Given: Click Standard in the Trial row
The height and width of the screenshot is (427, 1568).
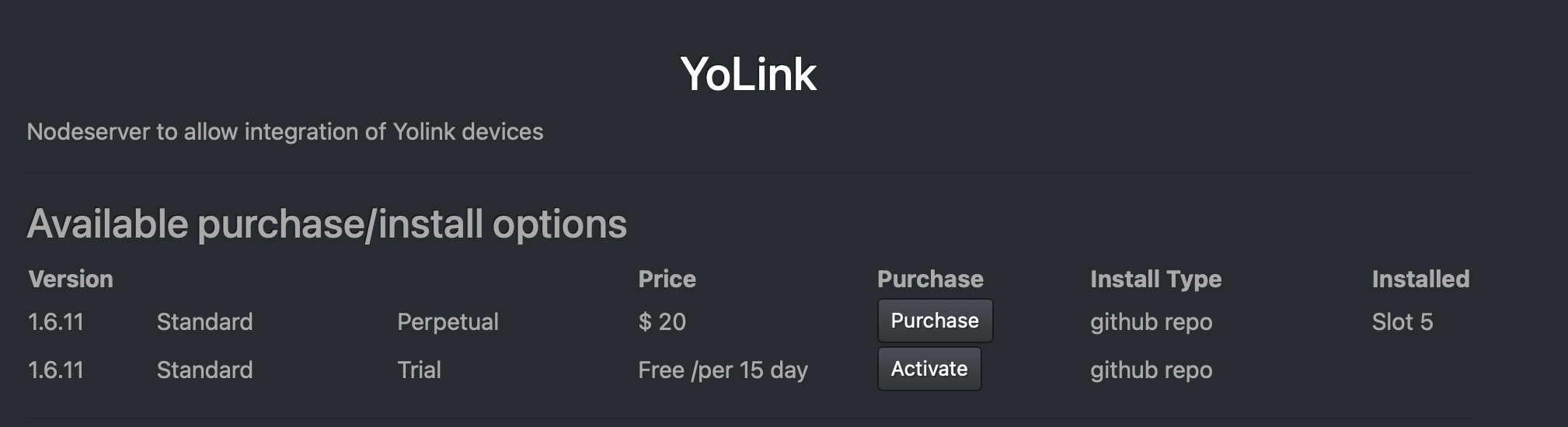Looking at the screenshot, I should click(x=204, y=370).
